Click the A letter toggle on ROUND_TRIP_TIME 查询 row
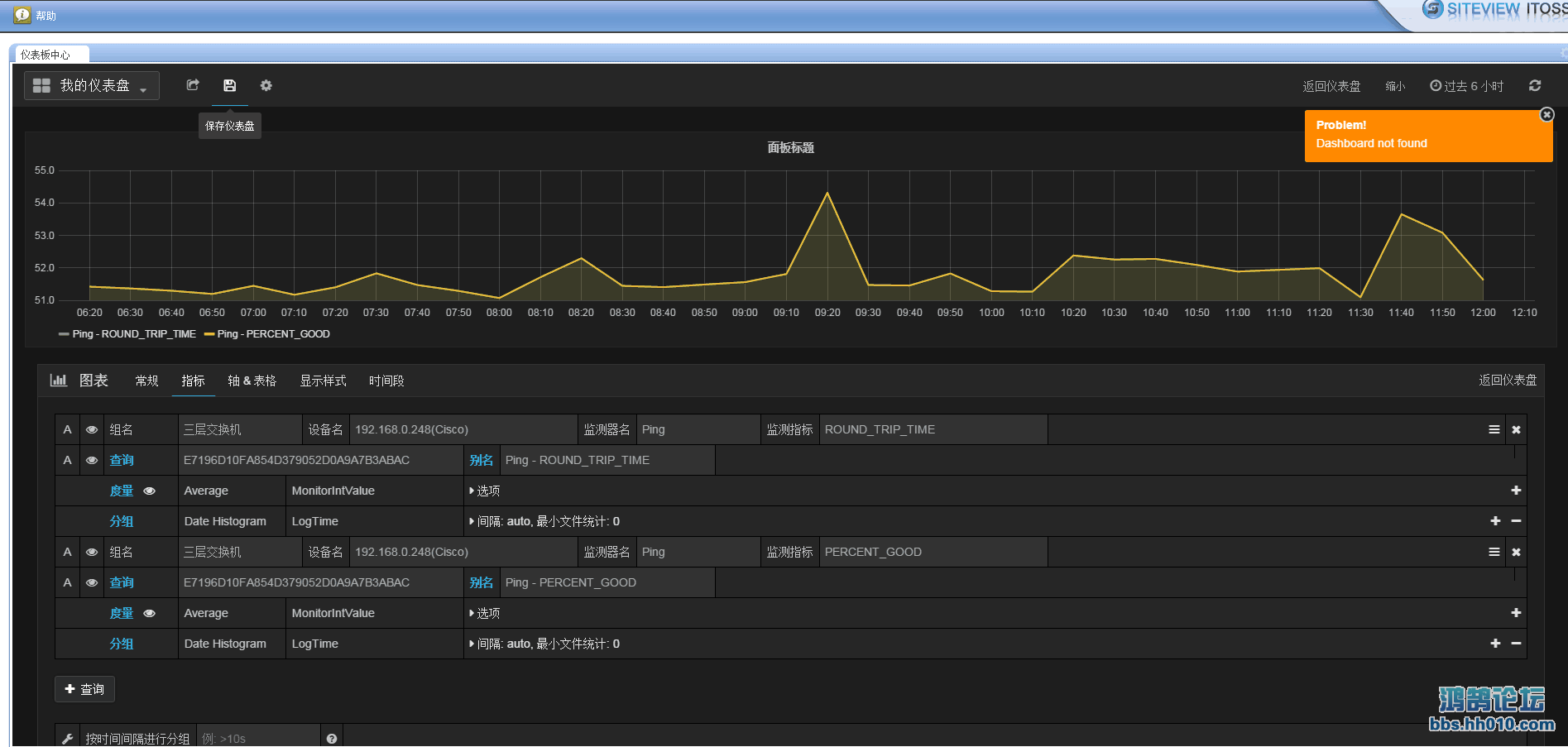 pyautogui.click(x=68, y=460)
